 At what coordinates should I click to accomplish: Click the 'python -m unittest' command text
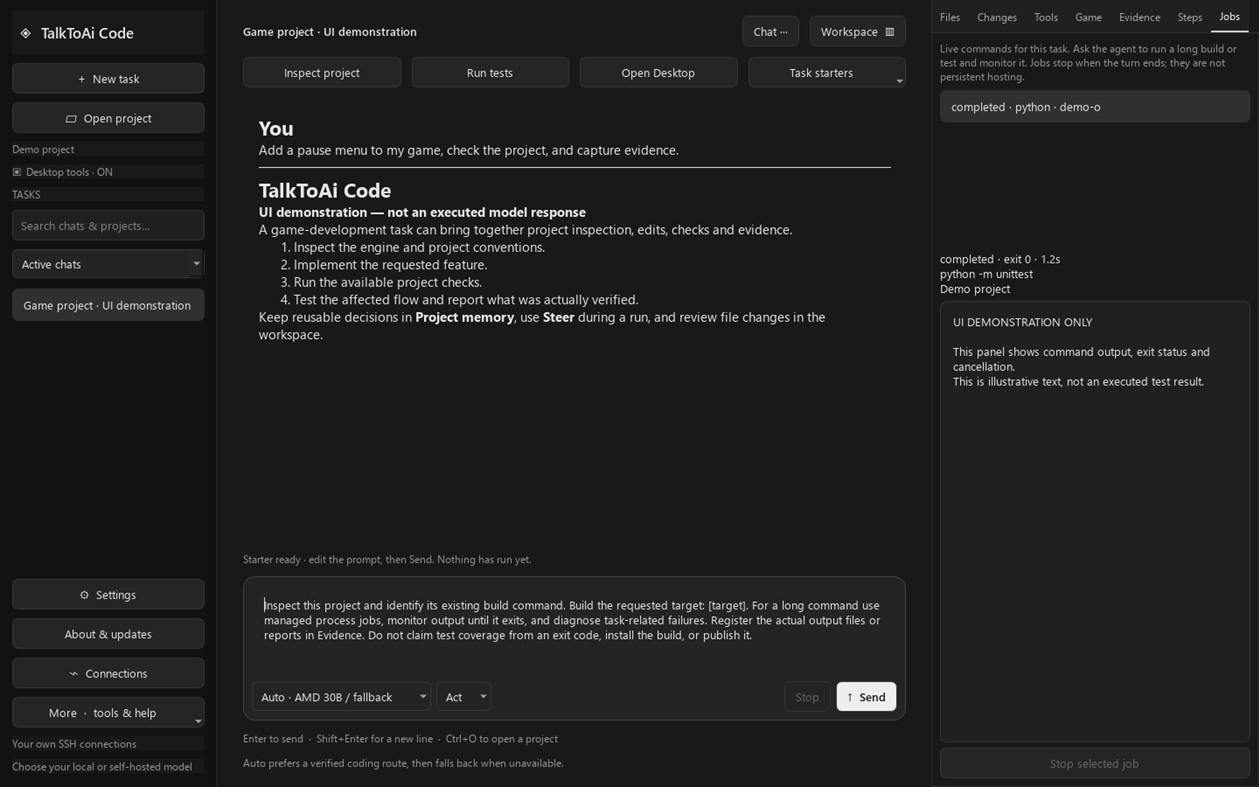pos(986,274)
